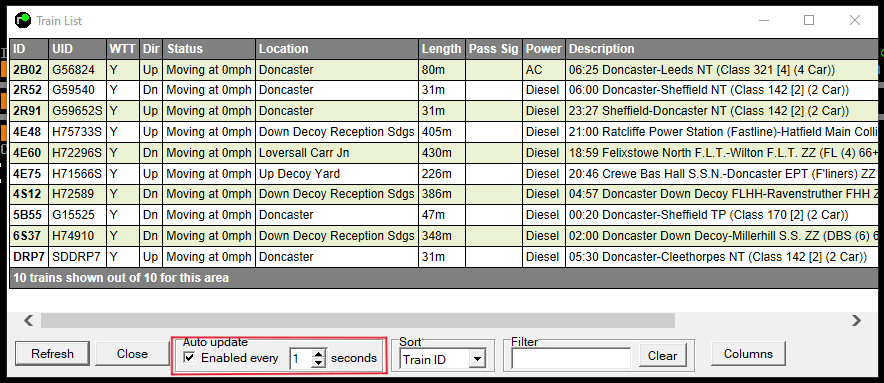Click the Clear filter button
The height and width of the screenshot is (383, 884).
point(662,356)
